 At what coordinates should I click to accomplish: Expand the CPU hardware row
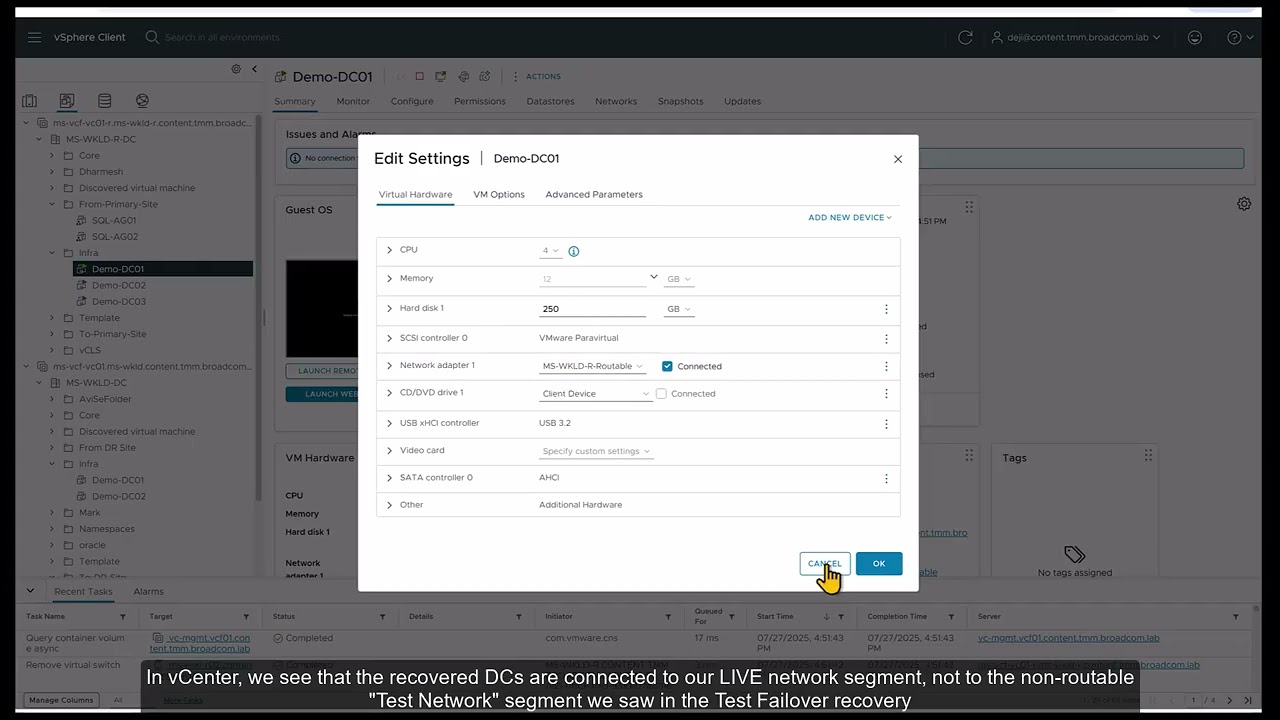tap(390, 250)
